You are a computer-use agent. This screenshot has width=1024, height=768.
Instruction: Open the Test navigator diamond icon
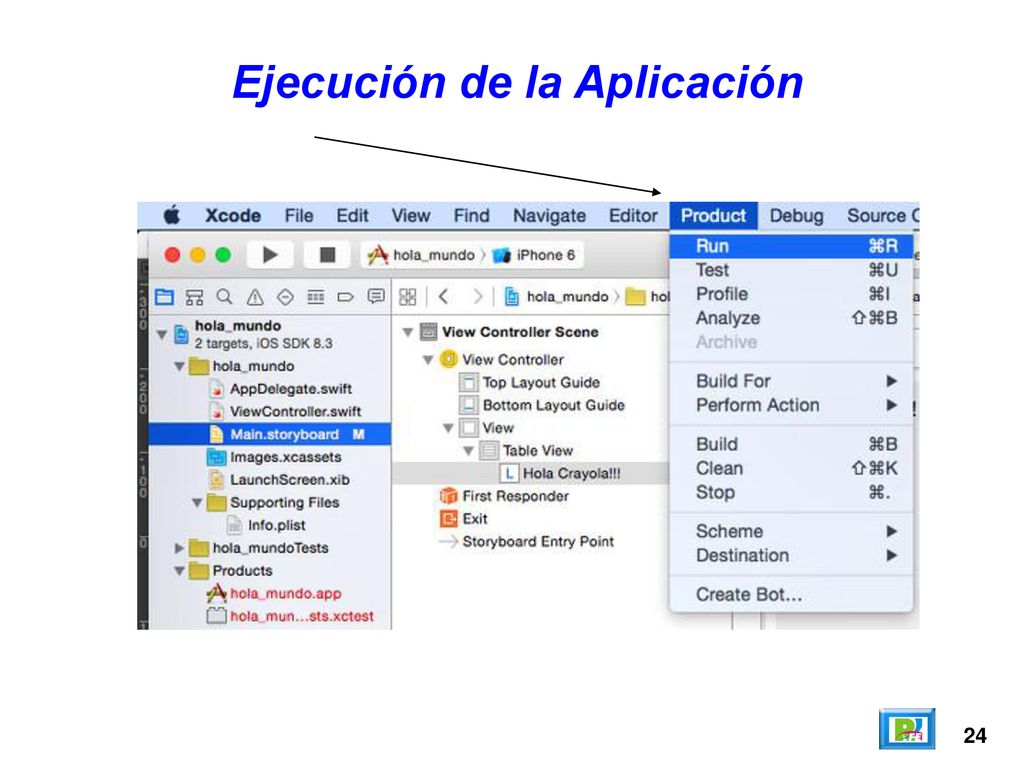pyautogui.click(x=285, y=298)
